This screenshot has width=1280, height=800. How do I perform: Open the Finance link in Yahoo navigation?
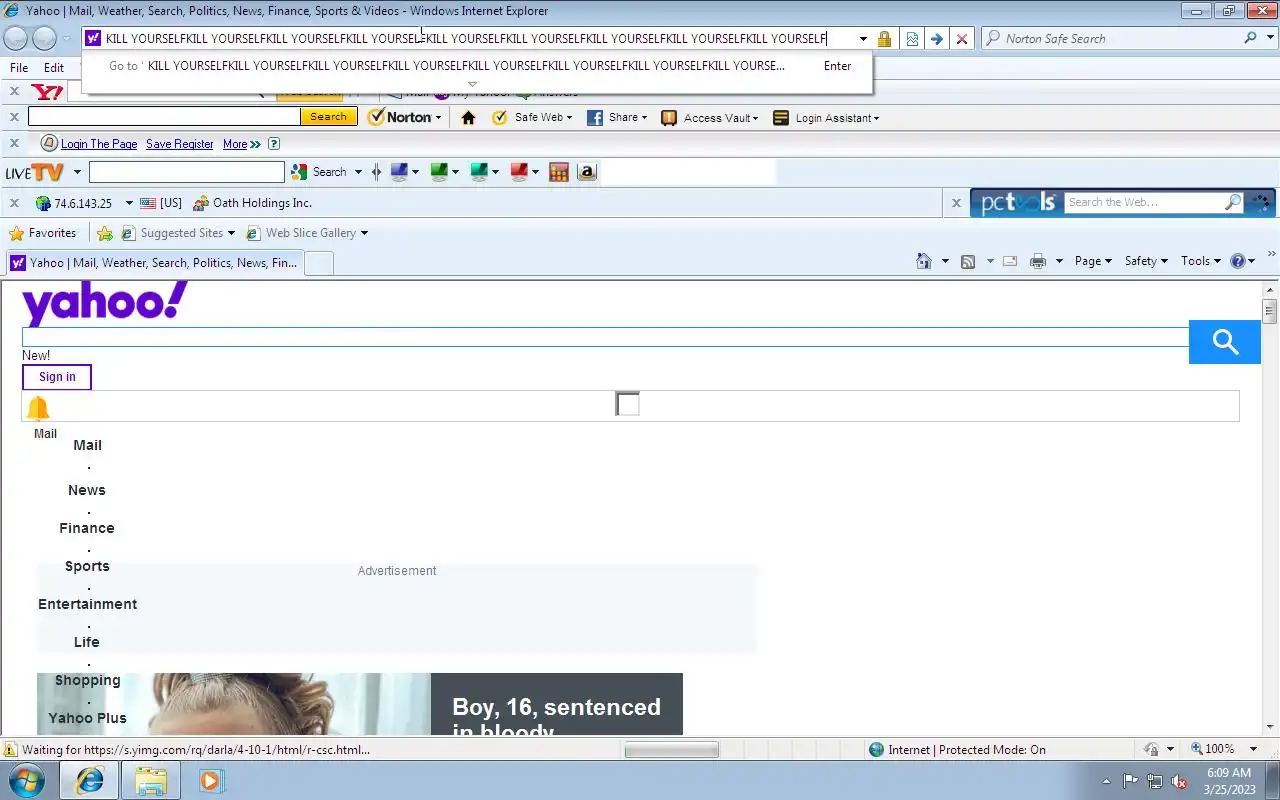click(87, 528)
